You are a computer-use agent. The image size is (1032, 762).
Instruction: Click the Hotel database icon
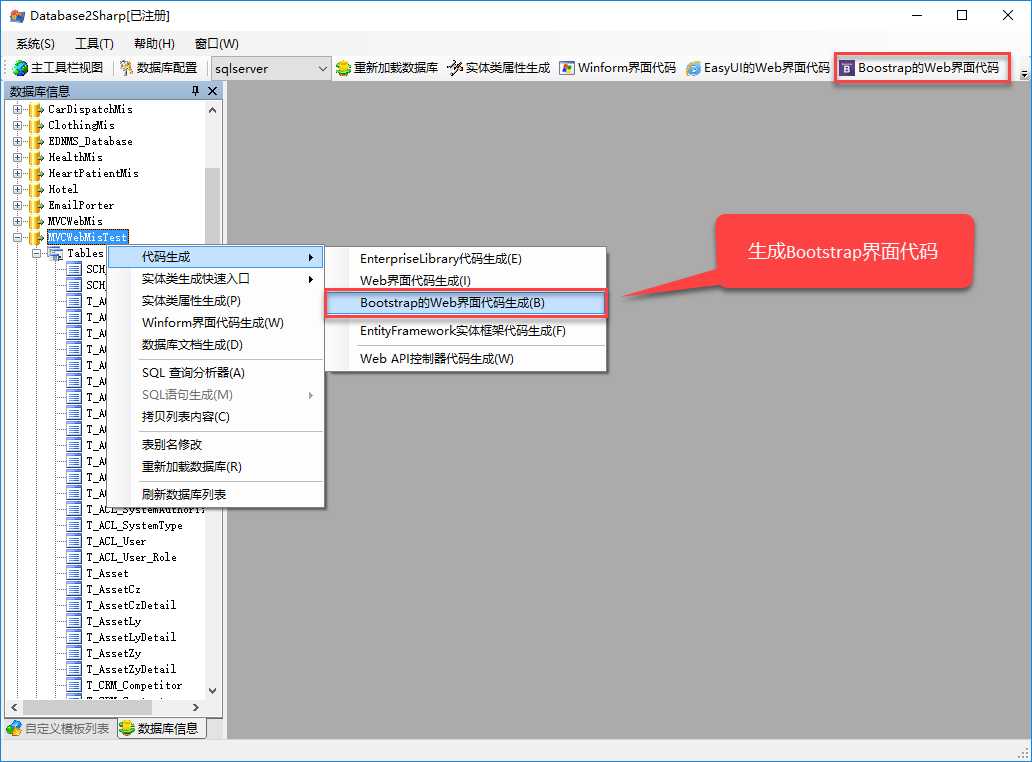(x=36, y=190)
